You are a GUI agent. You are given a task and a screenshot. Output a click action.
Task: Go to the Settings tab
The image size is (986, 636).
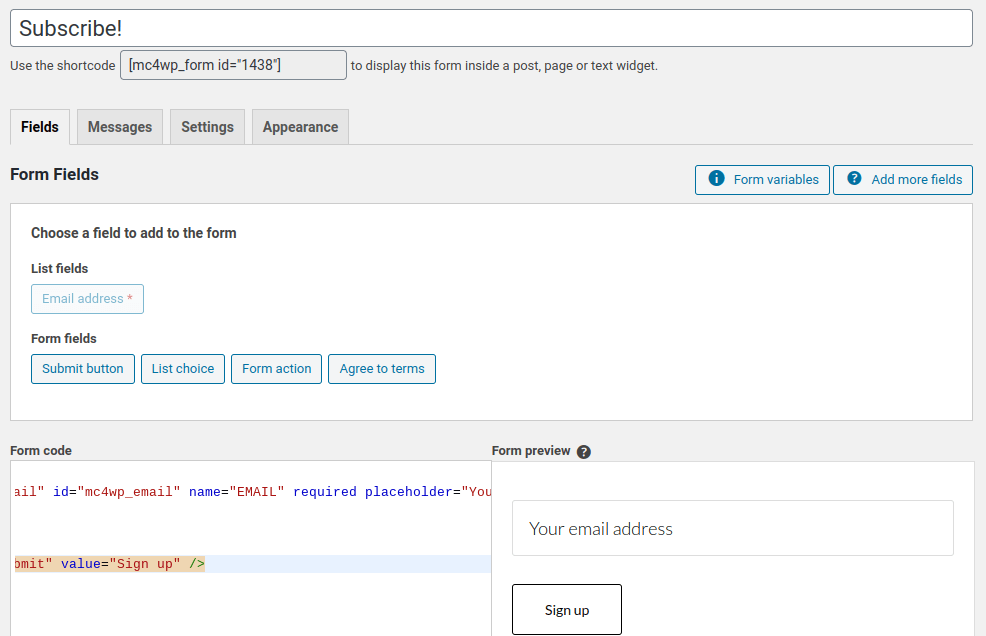coord(207,127)
